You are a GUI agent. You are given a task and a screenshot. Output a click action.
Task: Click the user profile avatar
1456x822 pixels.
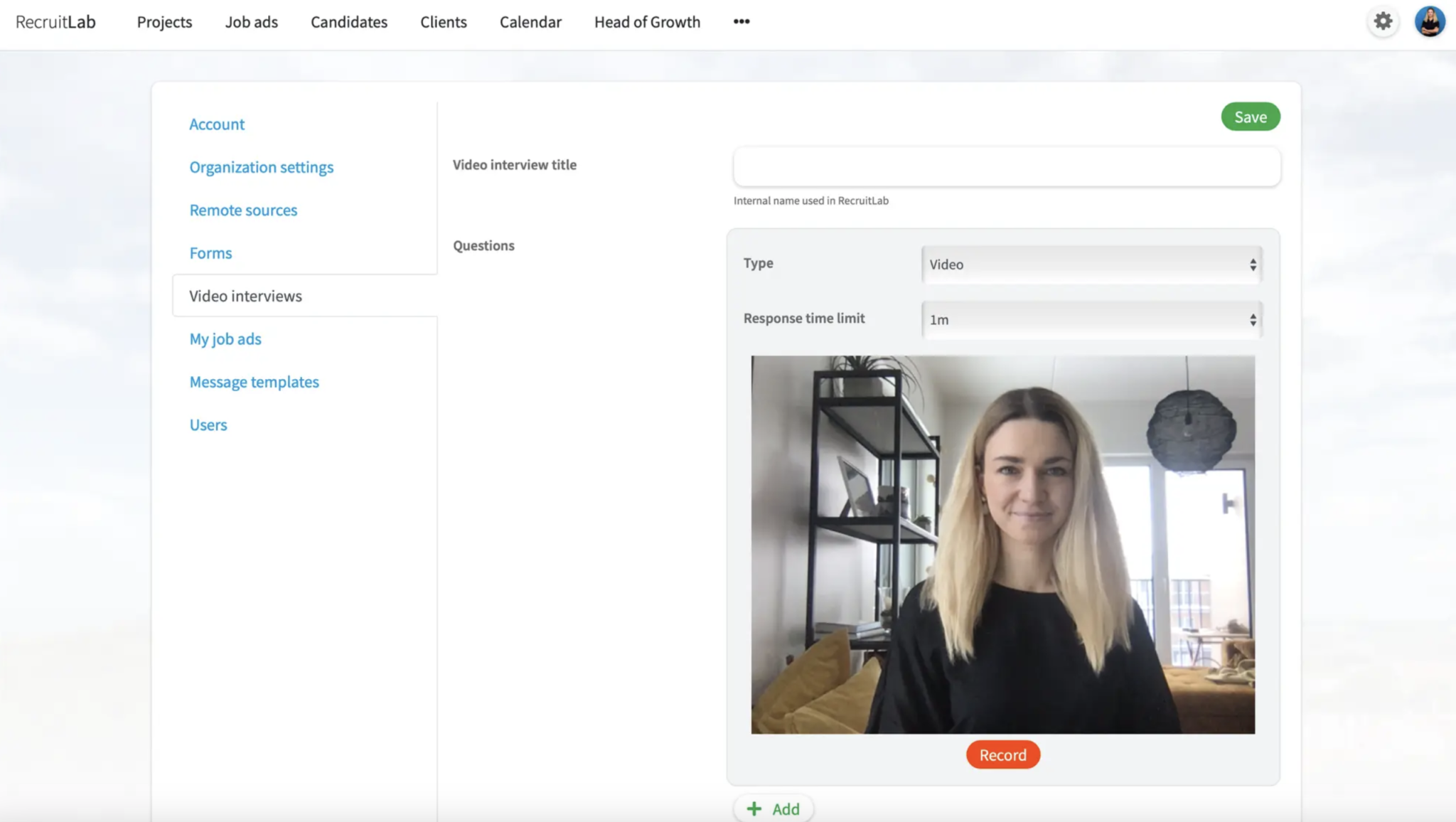pyautogui.click(x=1431, y=21)
